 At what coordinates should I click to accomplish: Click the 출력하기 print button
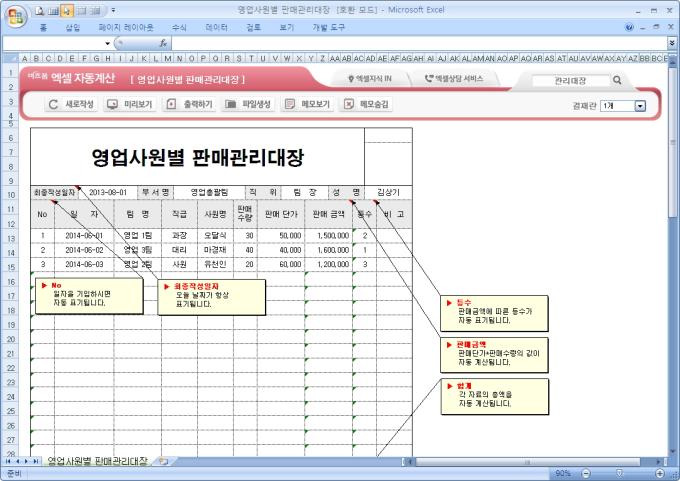tap(189, 104)
